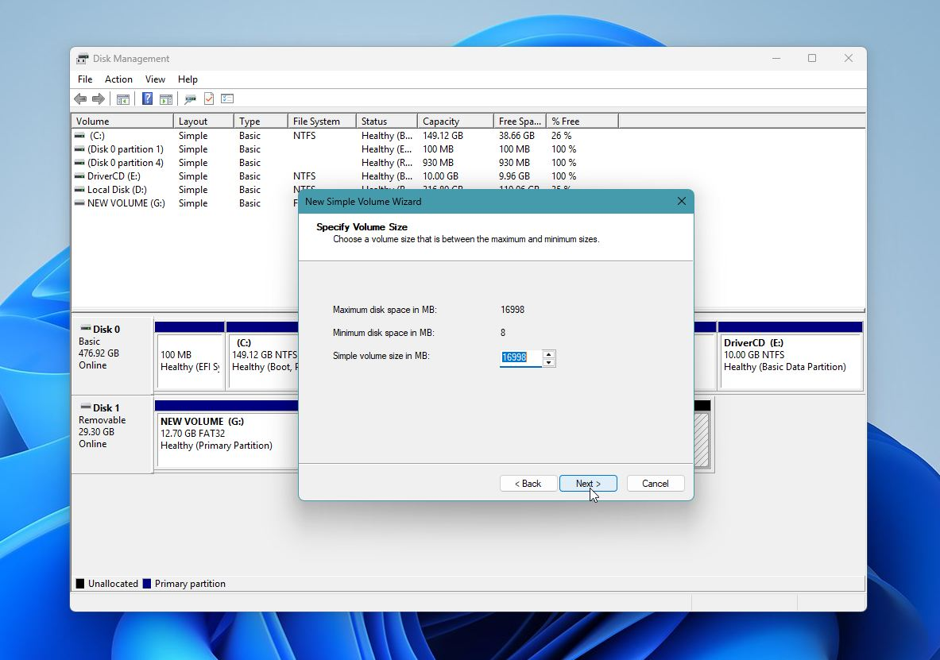Select the 100 MB EFI partition block

189,356
